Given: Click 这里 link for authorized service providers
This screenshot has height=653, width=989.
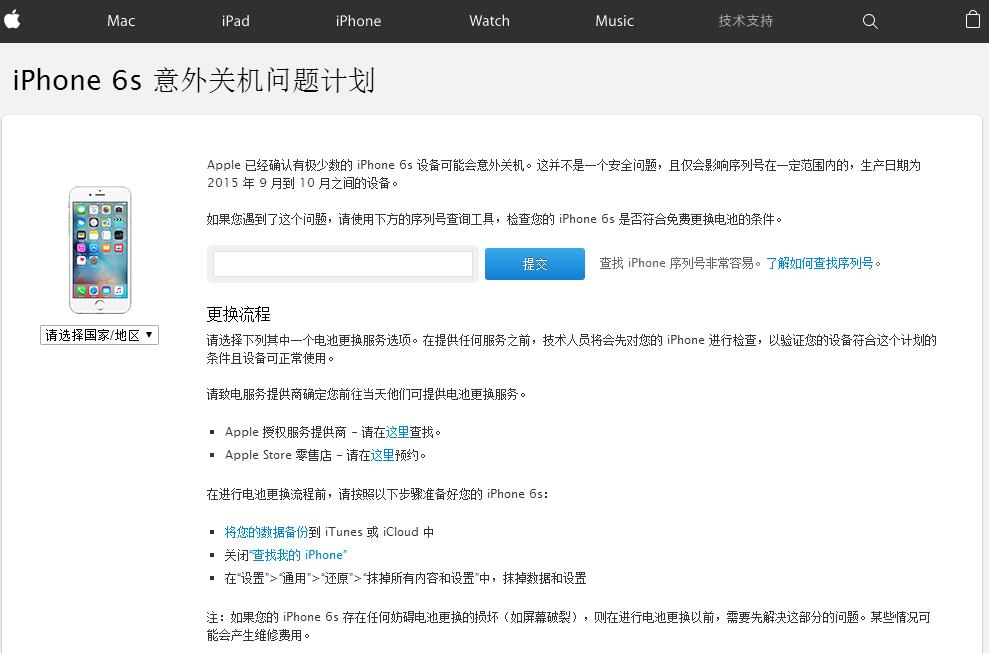Looking at the screenshot, I should click(x=397, y=432).
